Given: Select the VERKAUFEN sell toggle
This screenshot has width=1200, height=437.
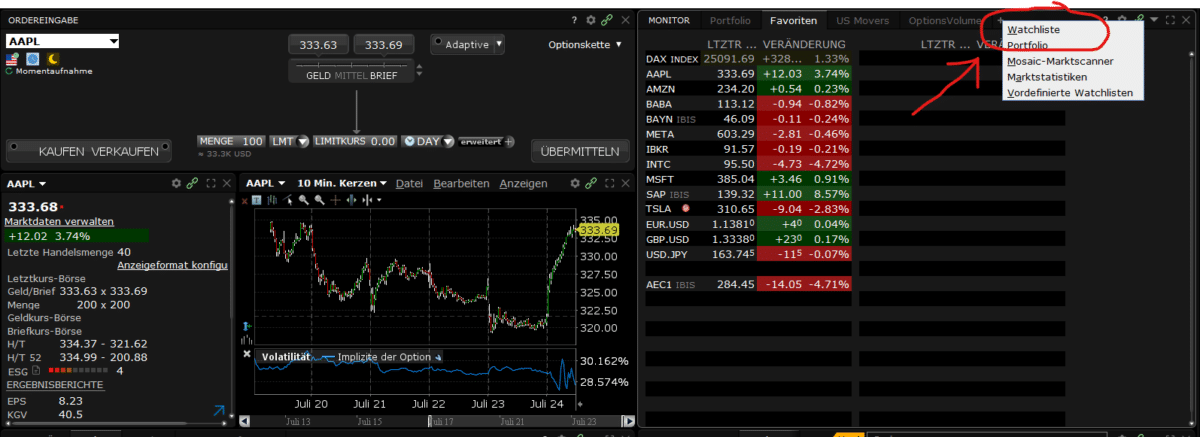Looking at the screenshot, I should point(126,151).
